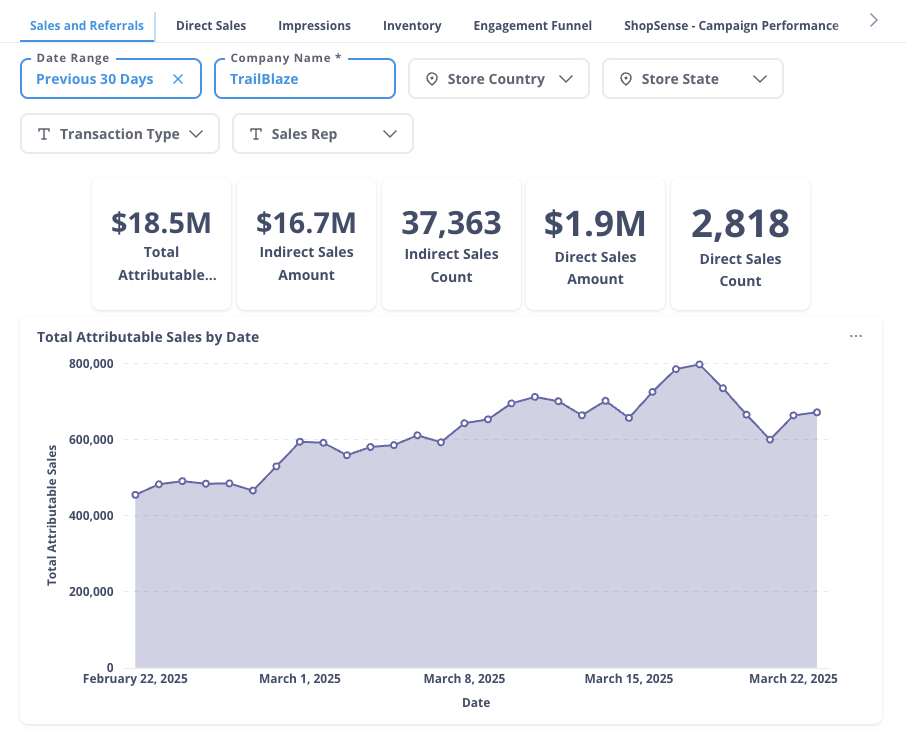Open the Transaction Type dropdown arrow

click(196, 134)
